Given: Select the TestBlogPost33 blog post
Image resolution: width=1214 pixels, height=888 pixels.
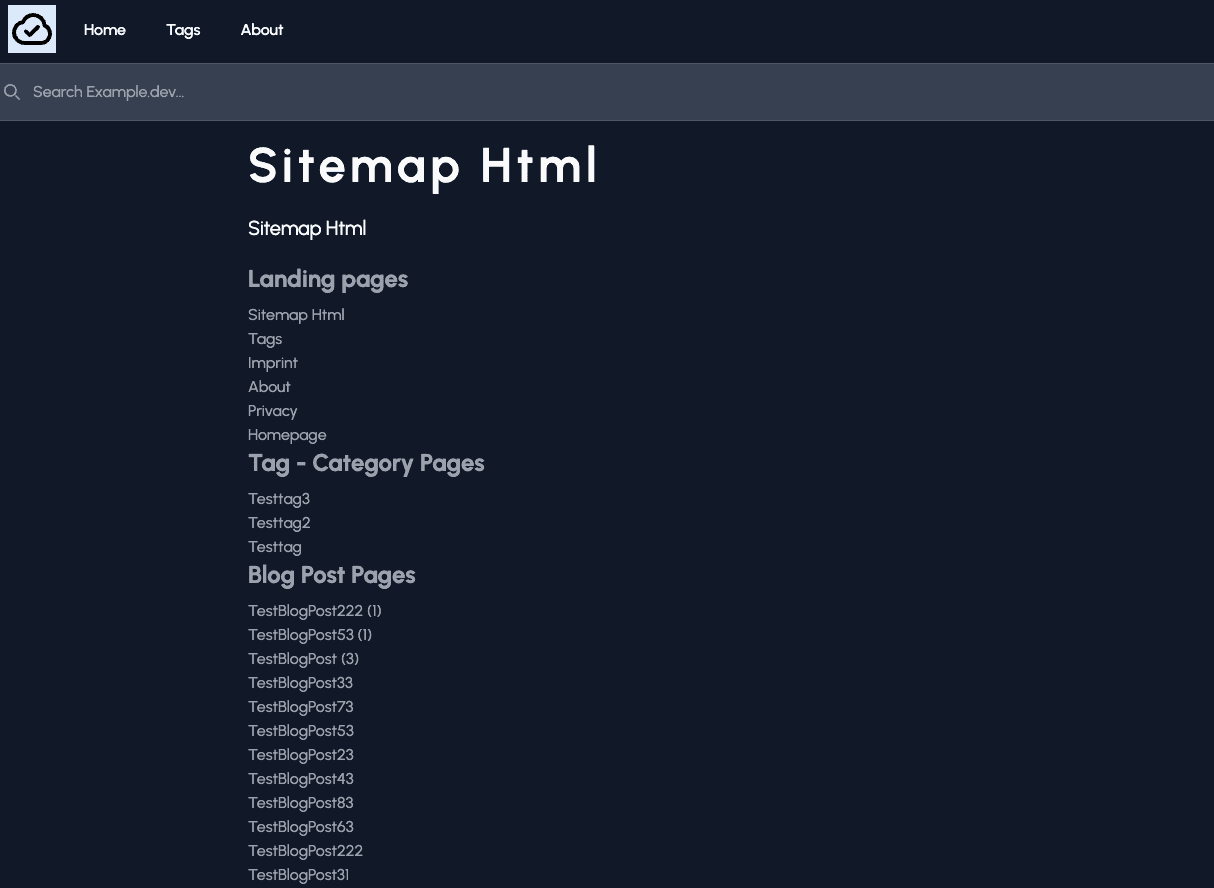Looking at the screenshot, I should (300, 683).
